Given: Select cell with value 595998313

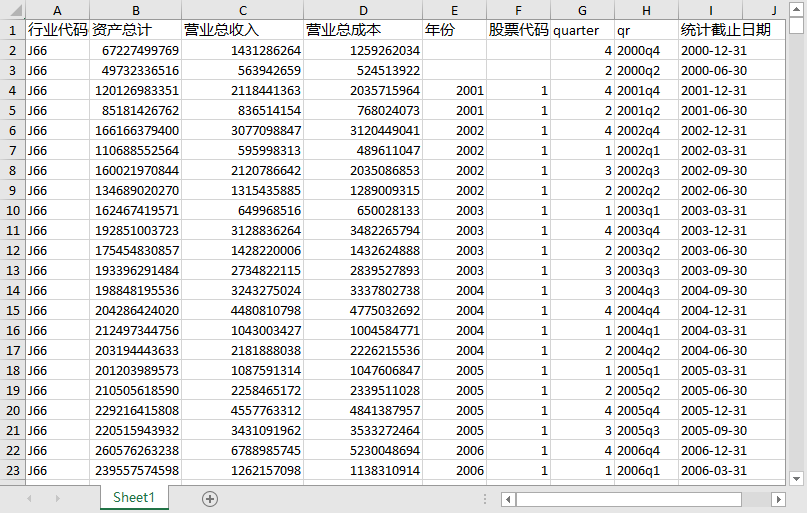Looking at the screenshot, I should pyautogui.click(x=243, y=151).
